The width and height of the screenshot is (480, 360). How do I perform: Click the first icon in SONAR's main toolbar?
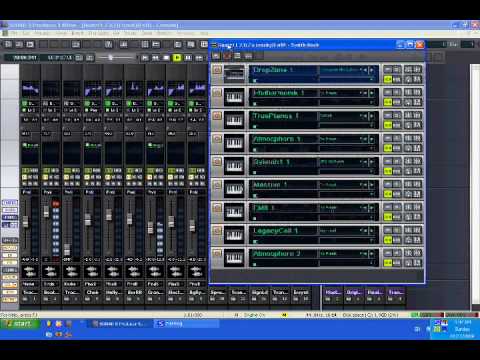9,44
